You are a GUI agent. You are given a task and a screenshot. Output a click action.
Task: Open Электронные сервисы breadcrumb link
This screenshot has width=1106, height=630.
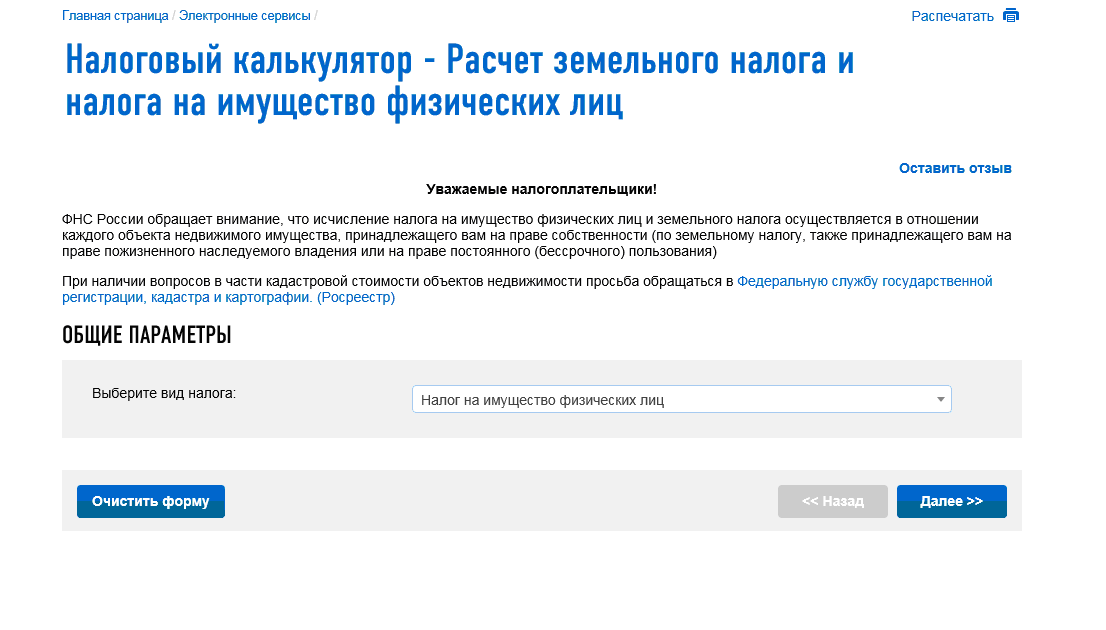pyautogui.click(x=245, y=16)
